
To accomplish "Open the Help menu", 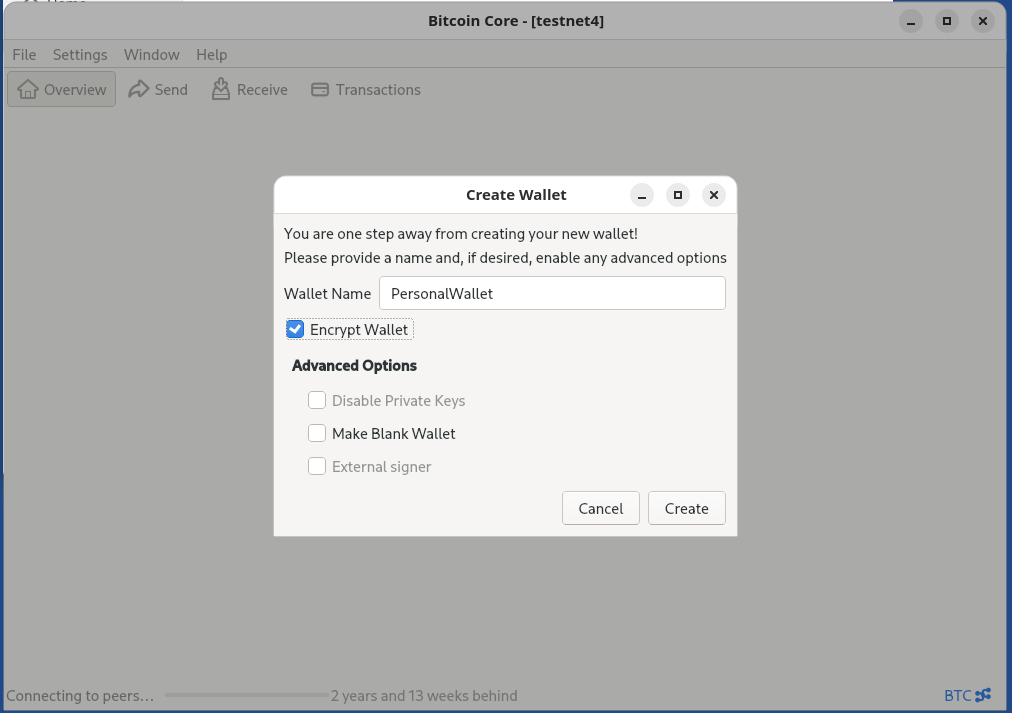I will tap(212, 55).
